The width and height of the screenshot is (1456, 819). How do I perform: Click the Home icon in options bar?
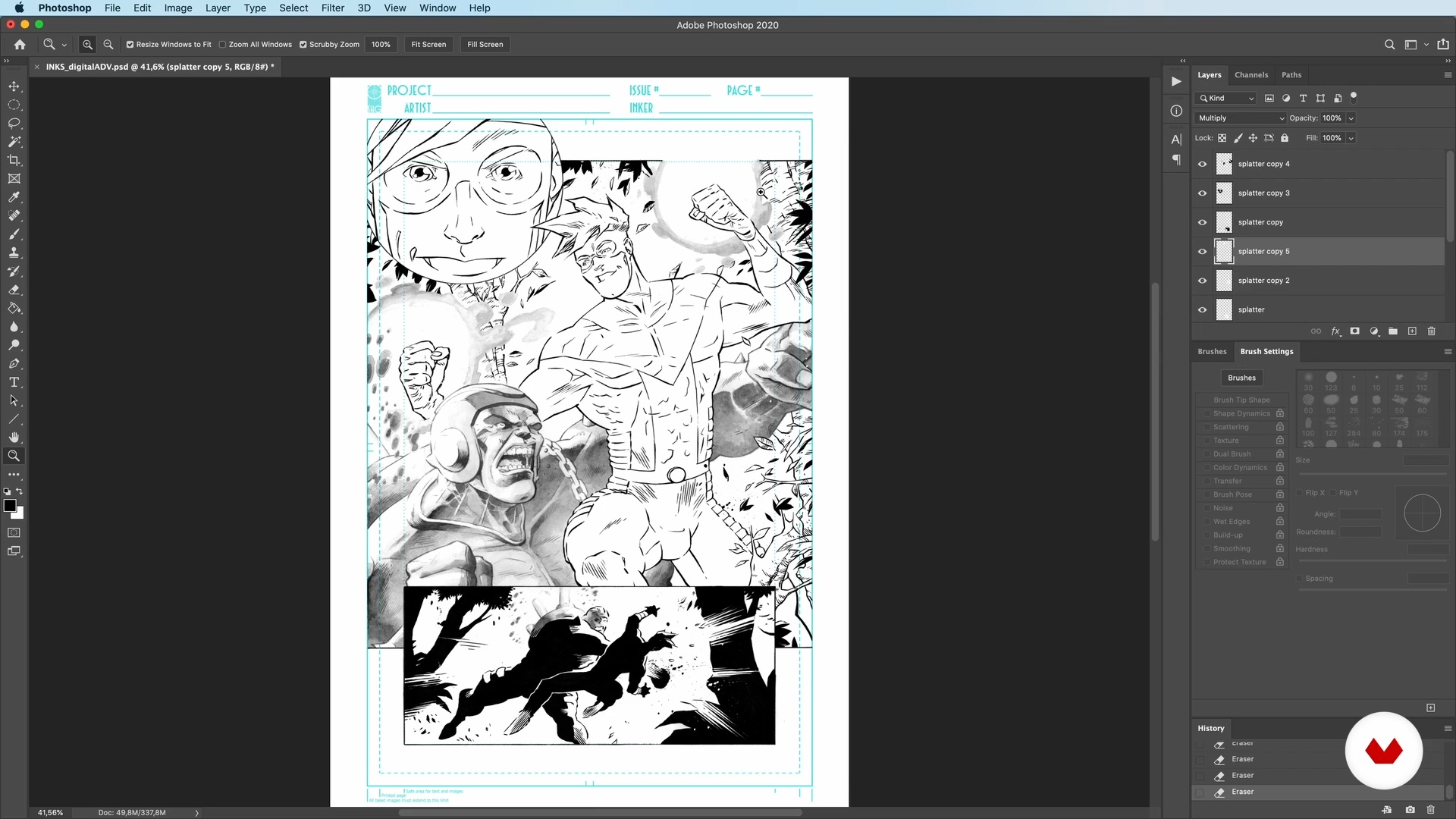[x=20, y=45]
